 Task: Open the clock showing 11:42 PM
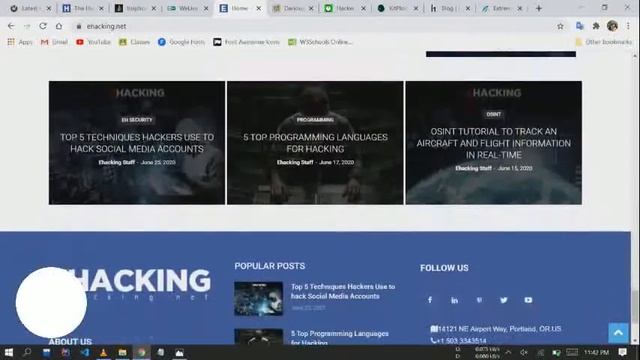[596, 352]
